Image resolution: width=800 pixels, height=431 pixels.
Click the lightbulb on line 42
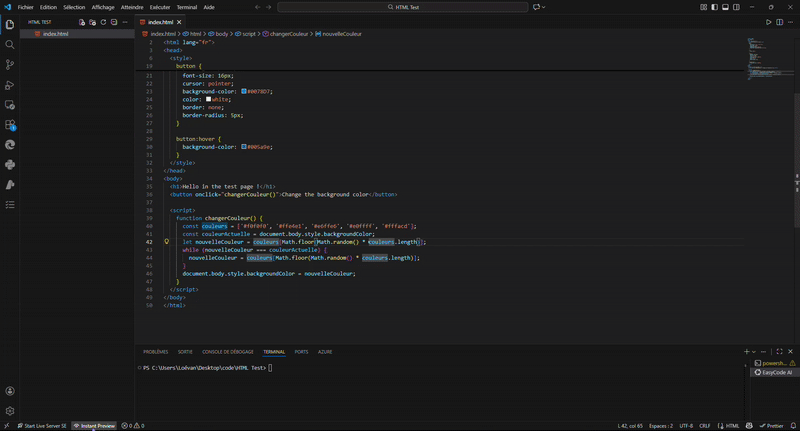(166, 242)
